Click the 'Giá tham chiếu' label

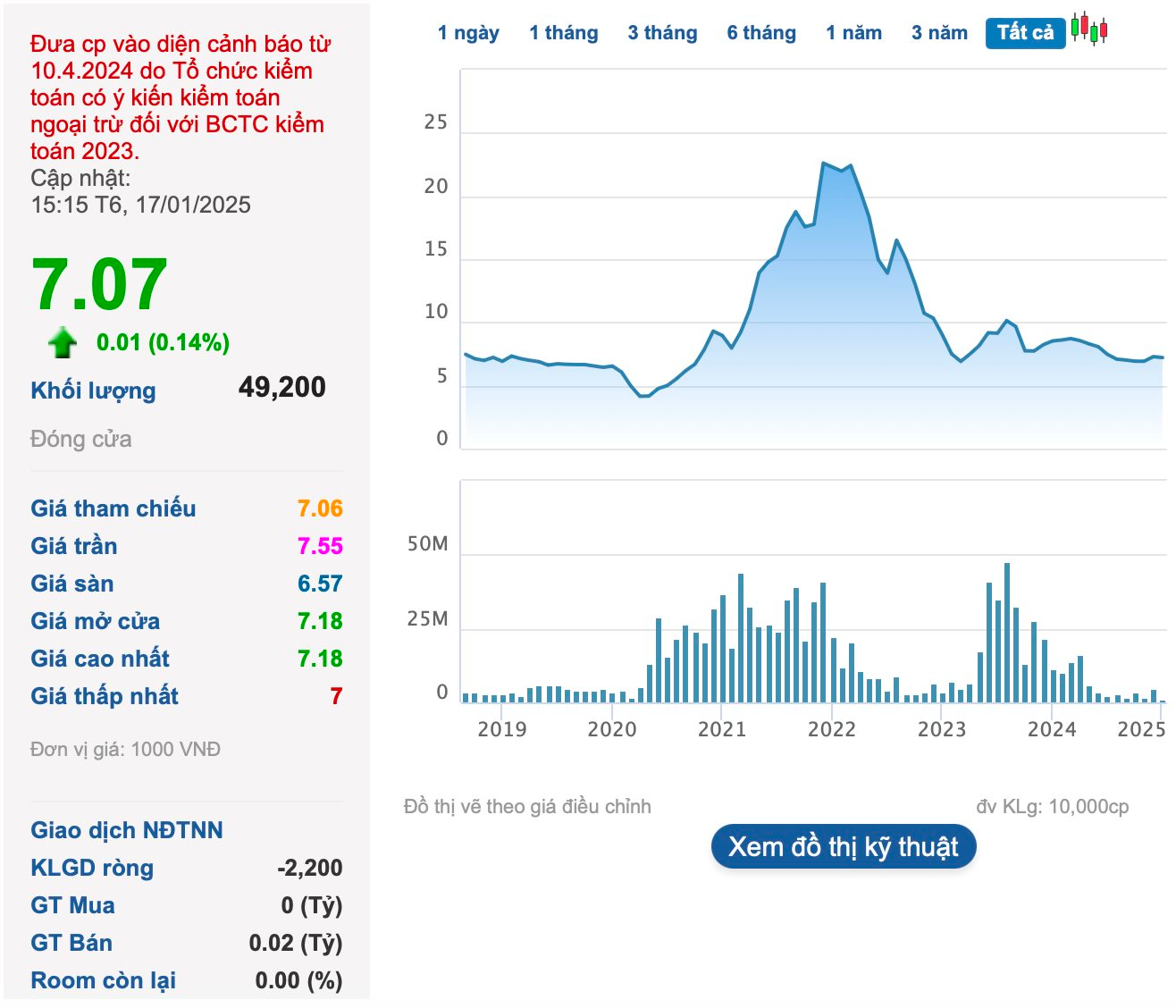113,508
